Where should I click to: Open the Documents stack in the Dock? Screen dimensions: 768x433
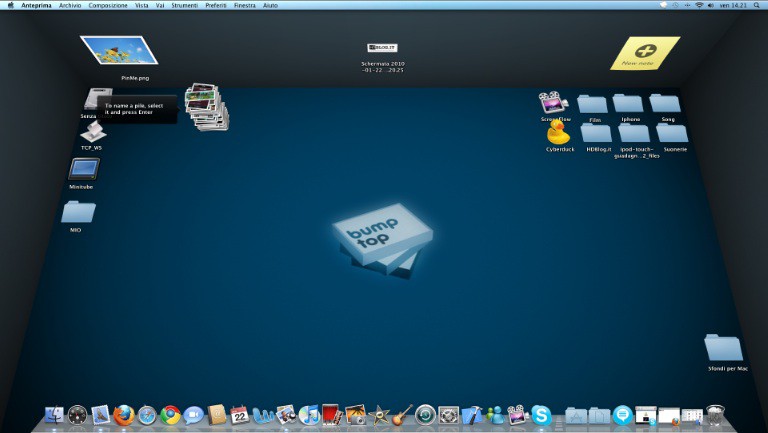pos(600,415)
